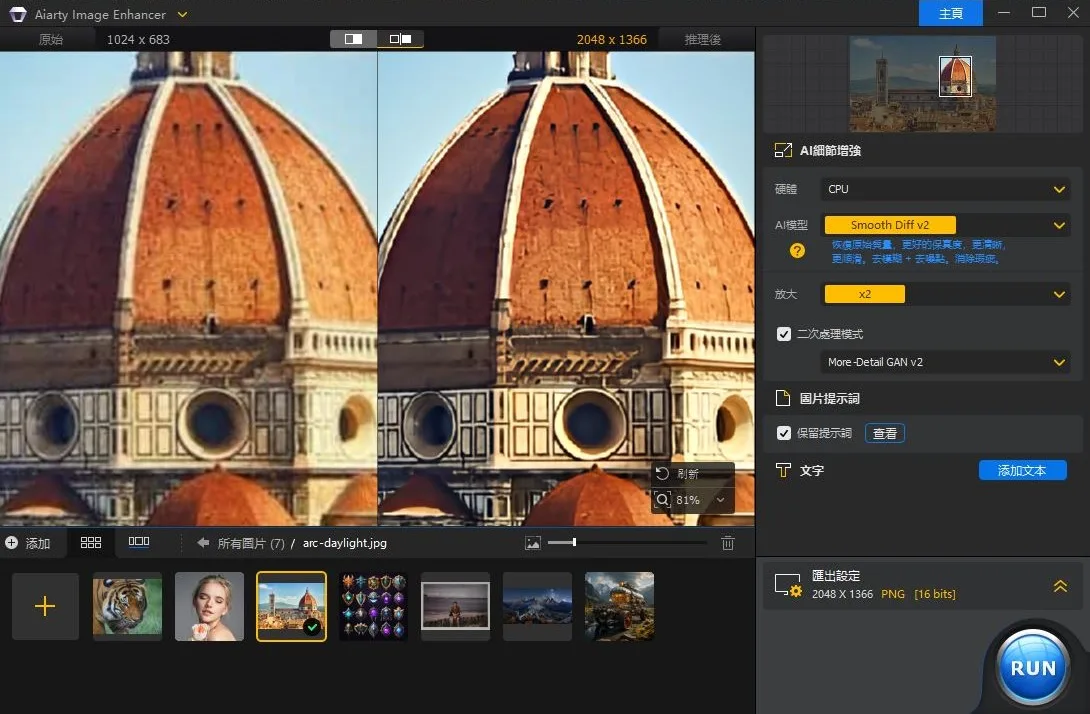
Task: Open the Aiarty Image Enhancer title menu
Action: point(182,14)
